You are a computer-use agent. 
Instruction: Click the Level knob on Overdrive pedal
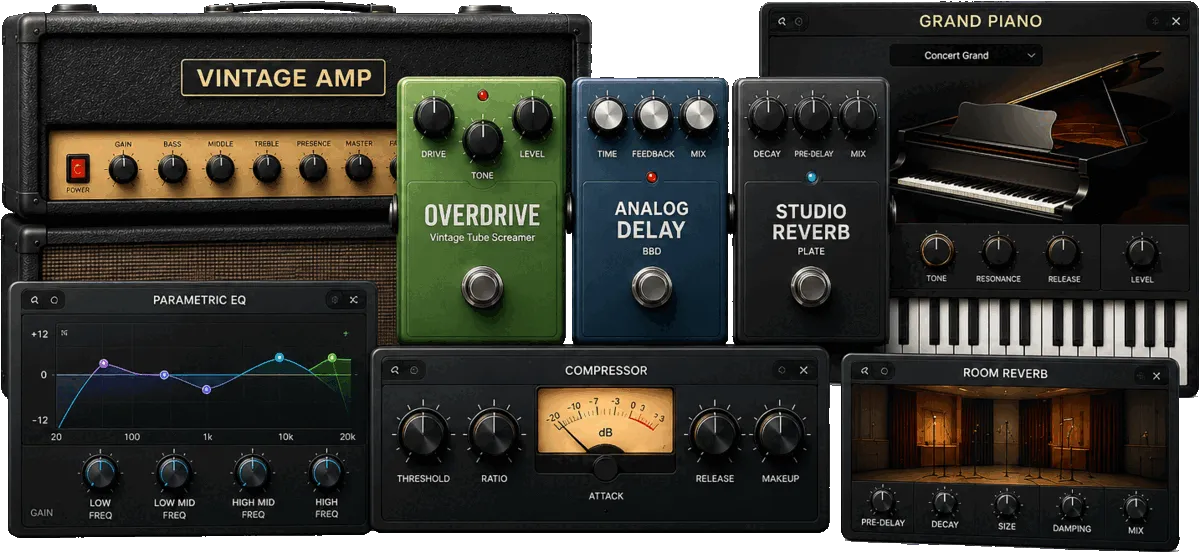[x=532, y=118]
